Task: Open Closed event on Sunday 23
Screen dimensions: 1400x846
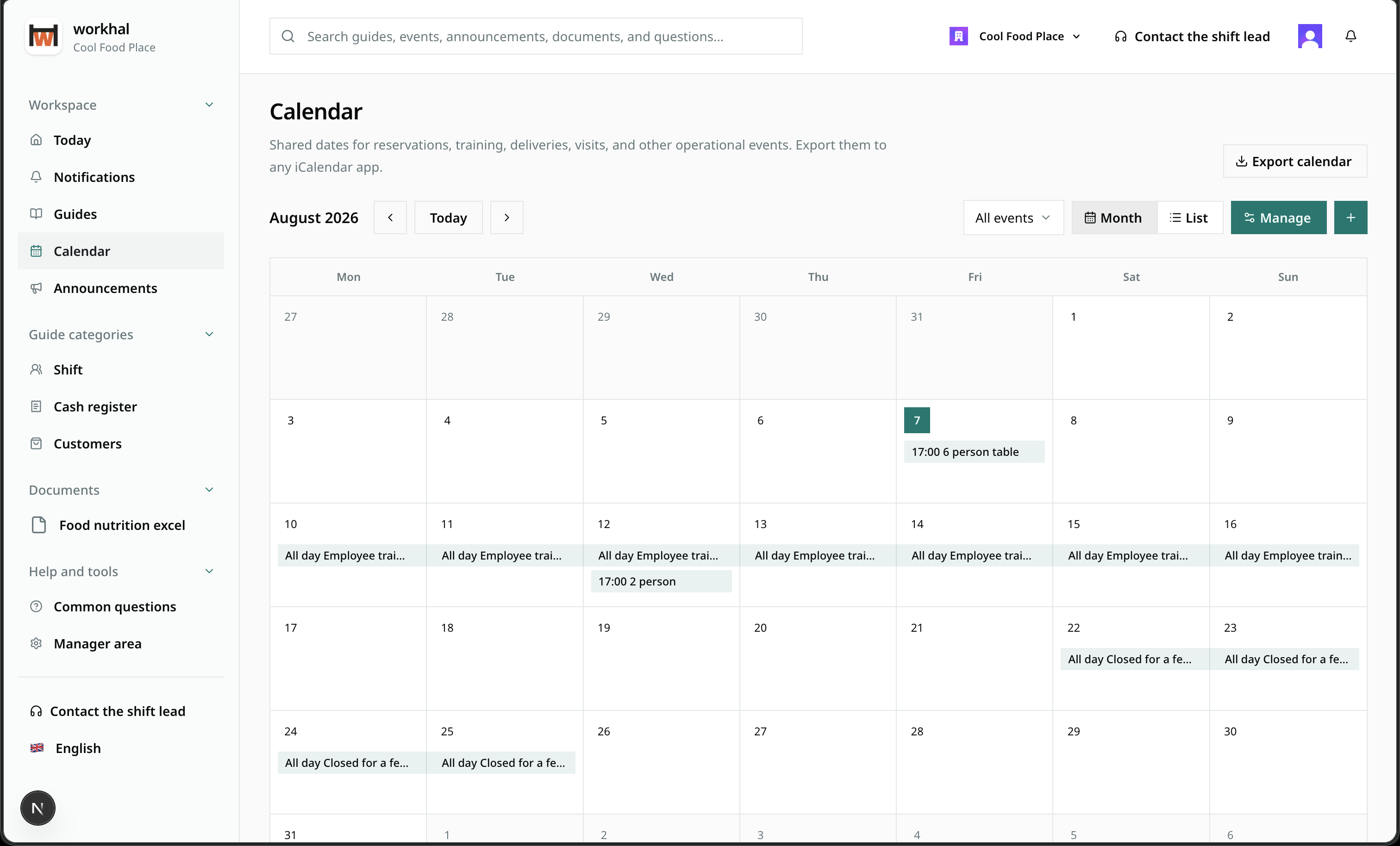Action: point(1284,659)
